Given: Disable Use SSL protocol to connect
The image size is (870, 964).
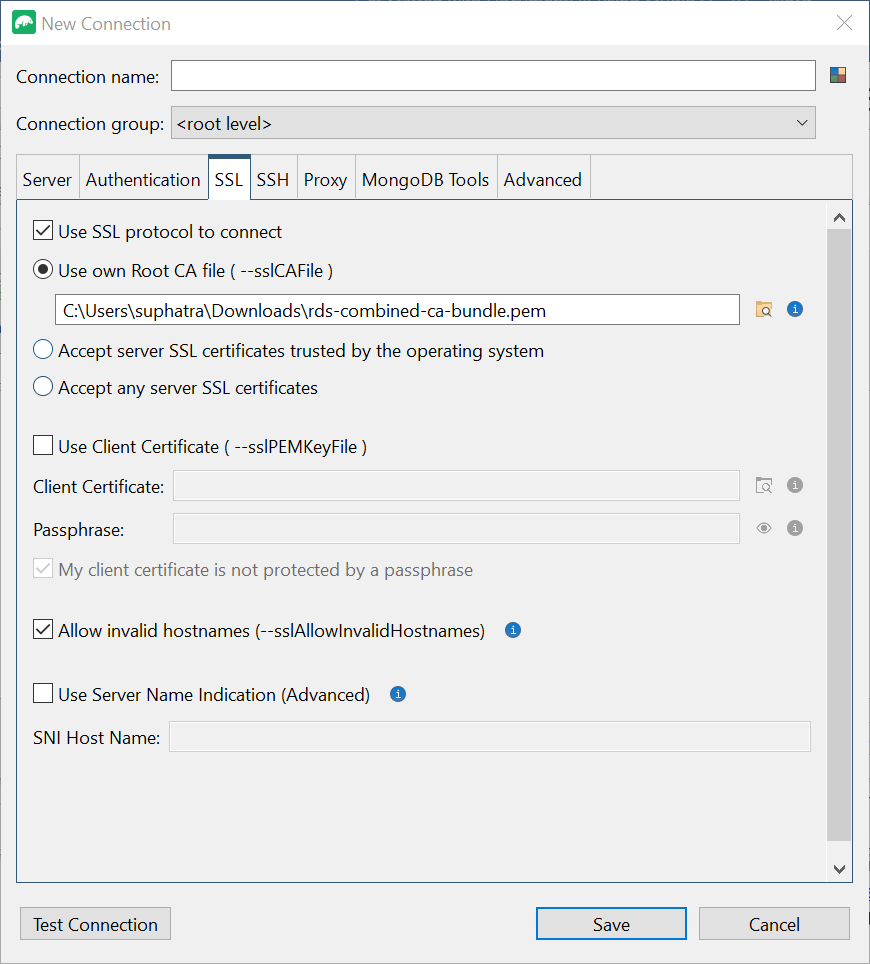Looking at the screenshot, I should 42,230.
